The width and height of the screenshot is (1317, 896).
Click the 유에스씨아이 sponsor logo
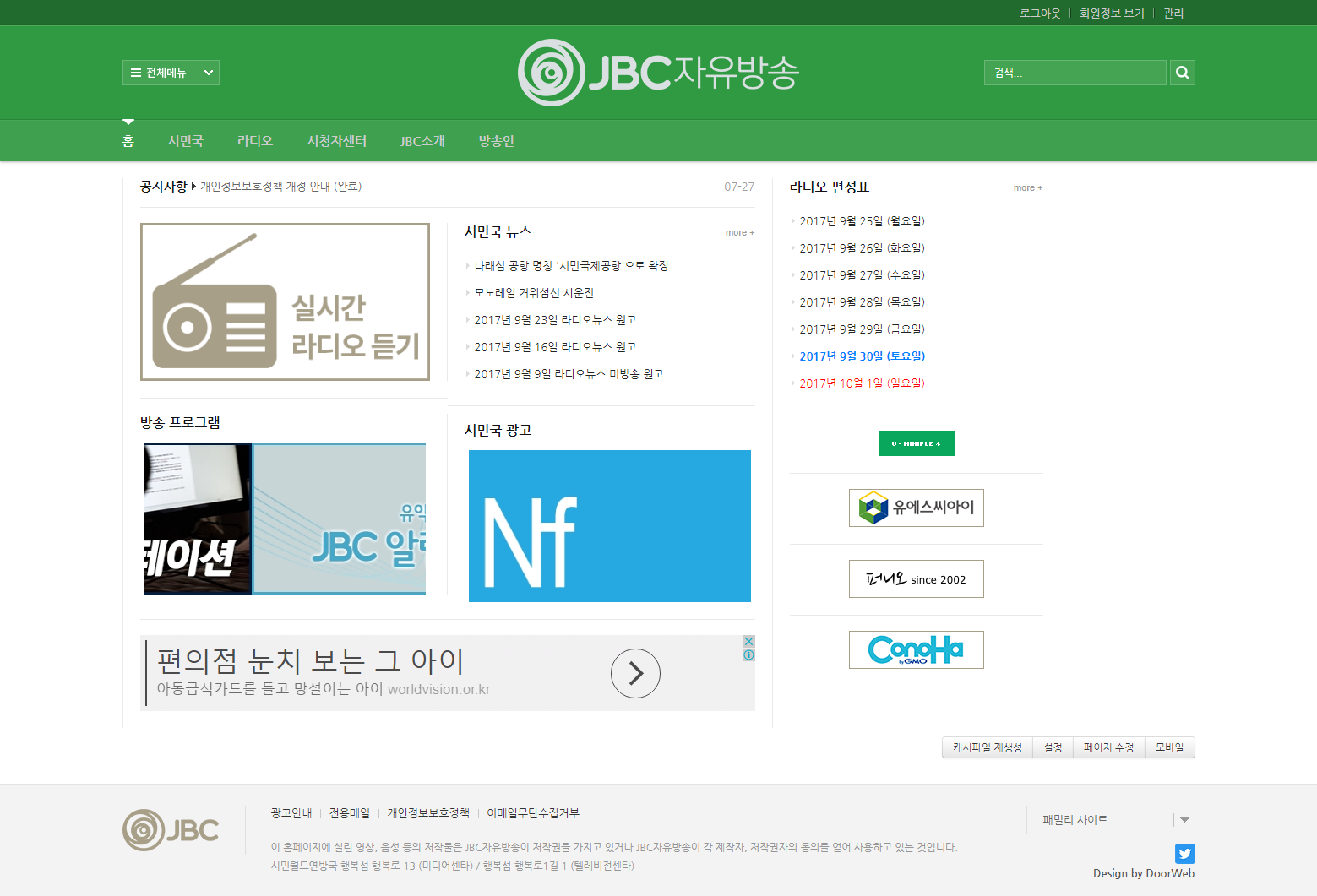point(916,508)
